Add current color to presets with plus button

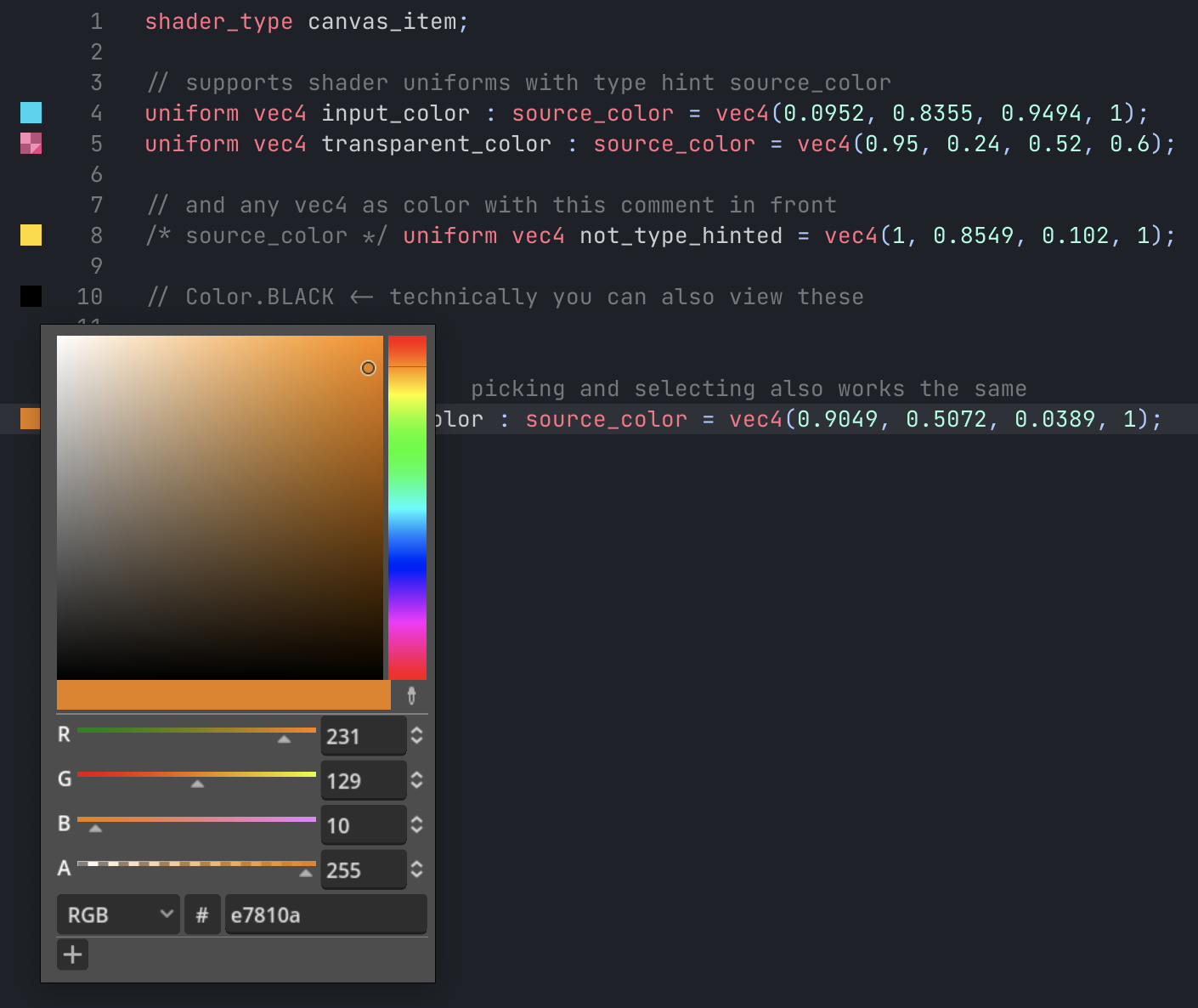[x=72, y=954]
